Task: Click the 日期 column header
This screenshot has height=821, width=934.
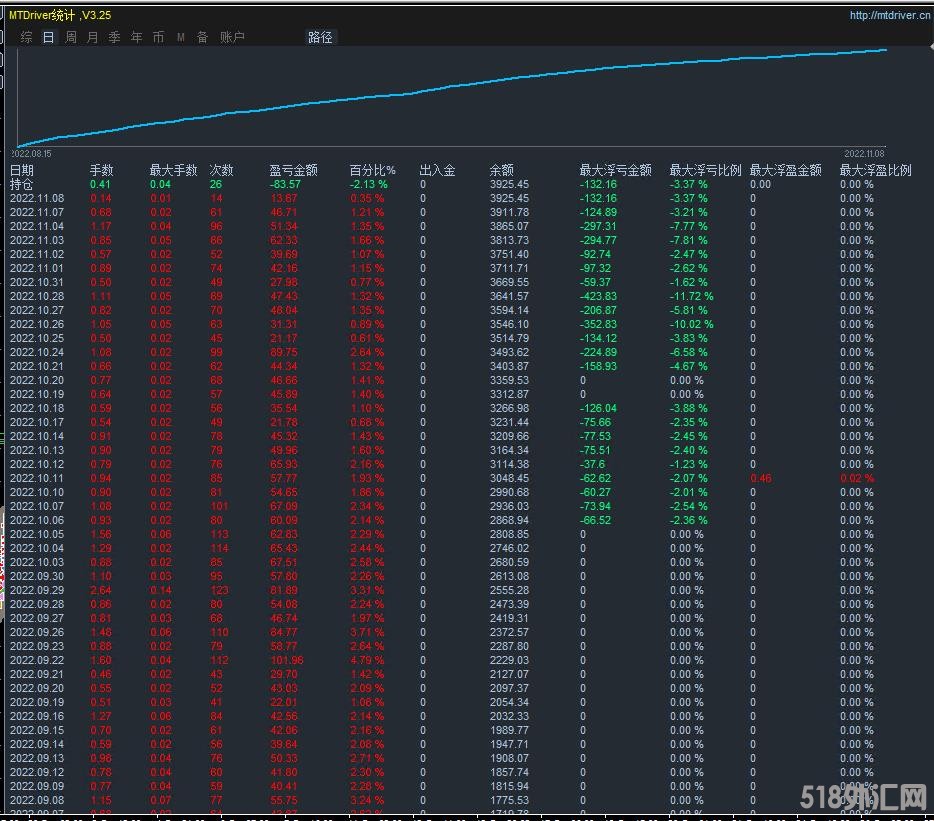Action: click(x=21, y=170)
